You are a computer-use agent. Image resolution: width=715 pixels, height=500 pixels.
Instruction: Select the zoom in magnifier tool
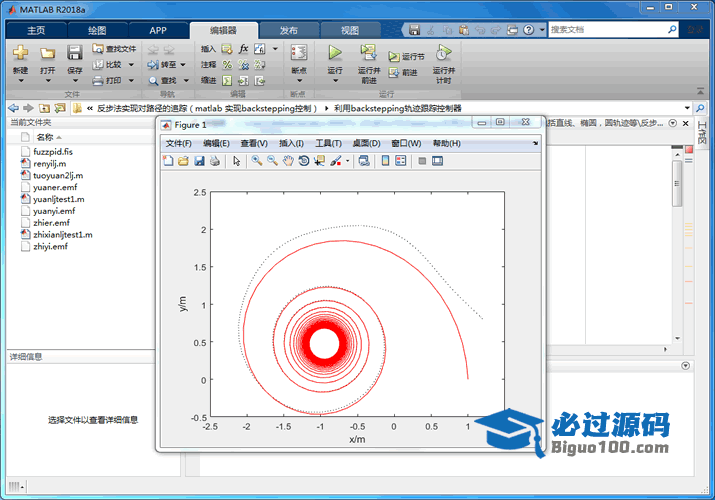[x=257, y=161]
